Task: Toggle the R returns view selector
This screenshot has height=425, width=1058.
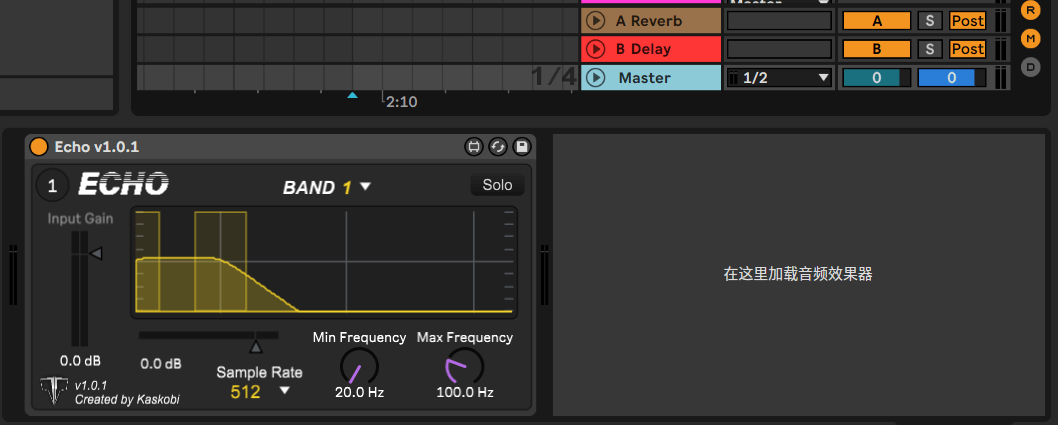Action: (1030, 10)
